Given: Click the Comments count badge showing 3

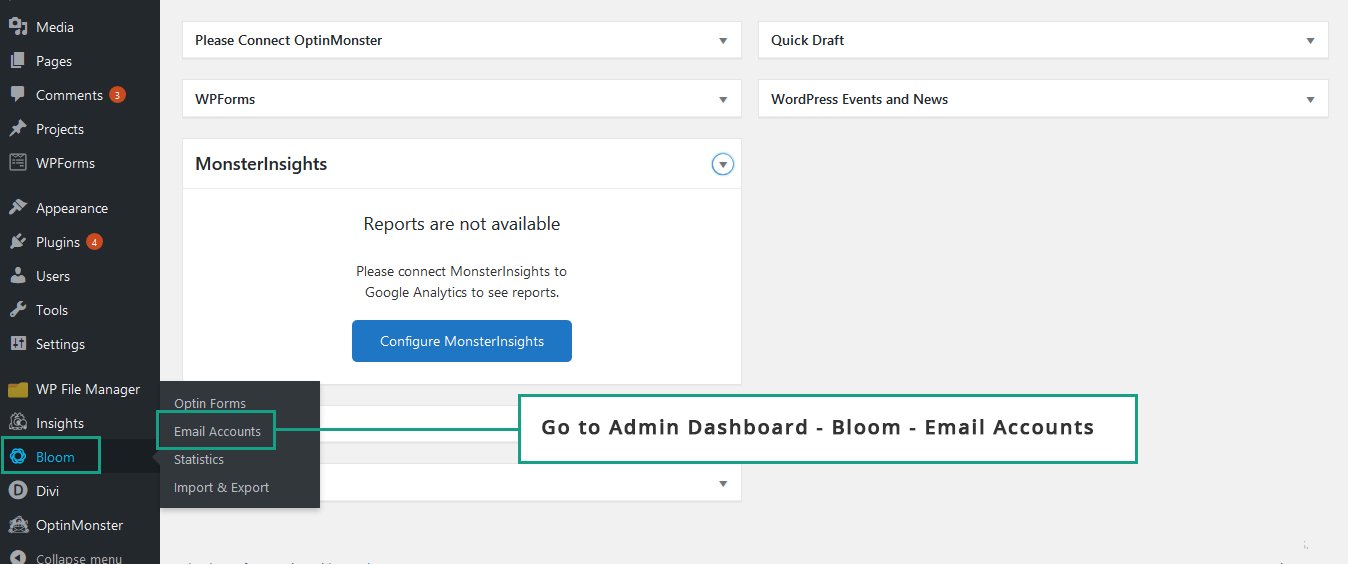Looking at the screenshot, I should click(x=117, y=95).
